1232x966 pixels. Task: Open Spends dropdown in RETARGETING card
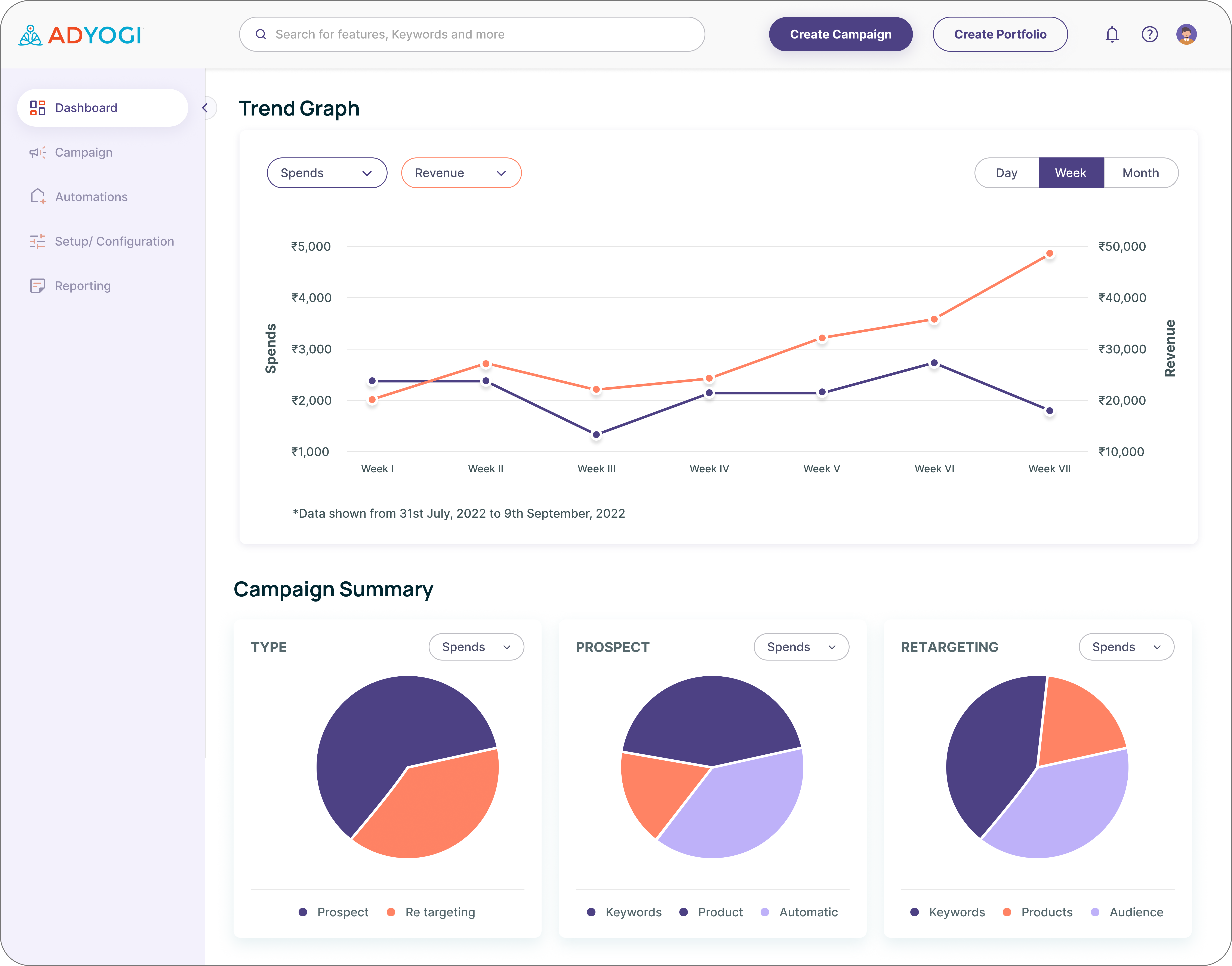1126,647
